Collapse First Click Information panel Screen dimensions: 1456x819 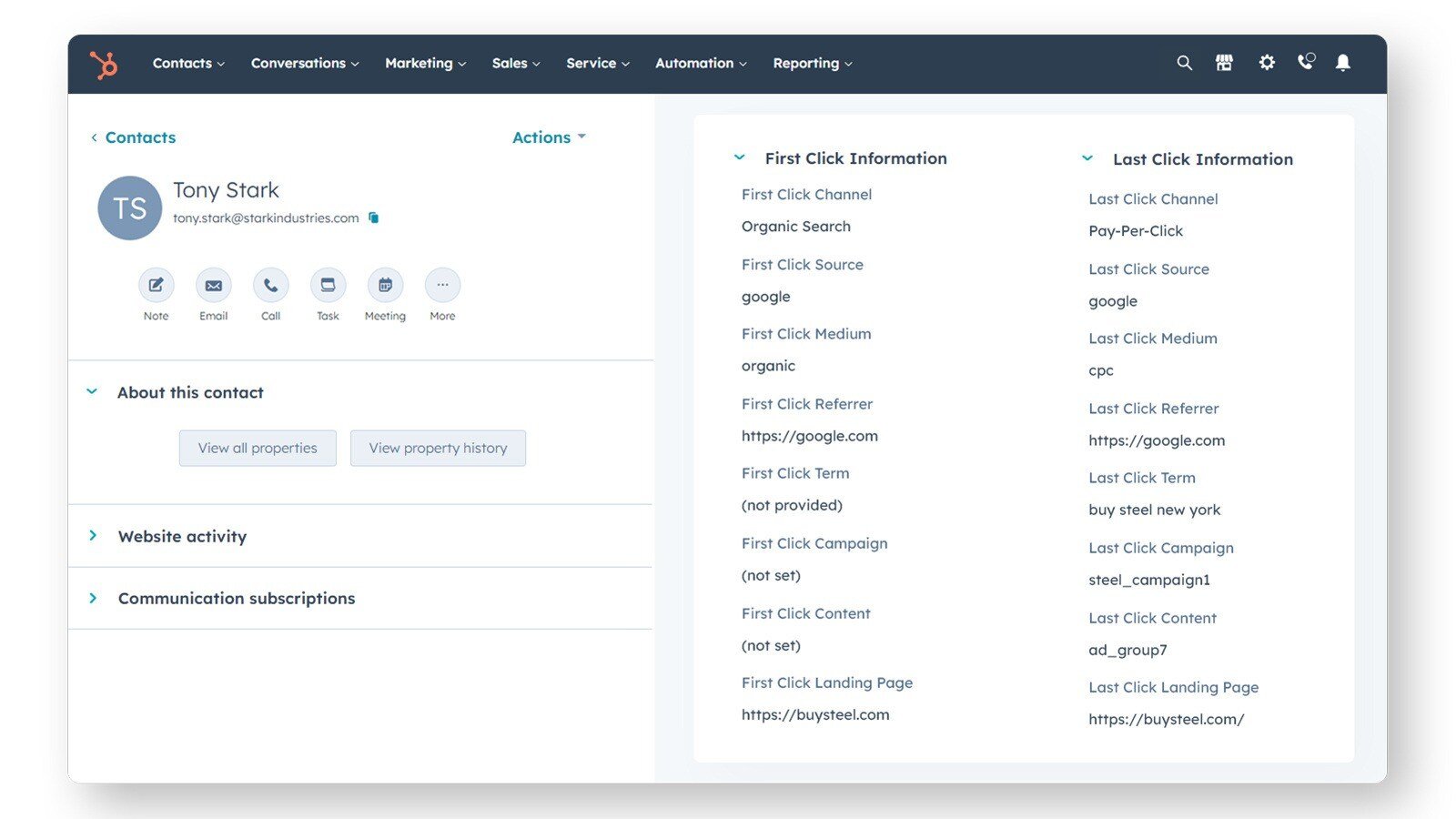[740, 158]
